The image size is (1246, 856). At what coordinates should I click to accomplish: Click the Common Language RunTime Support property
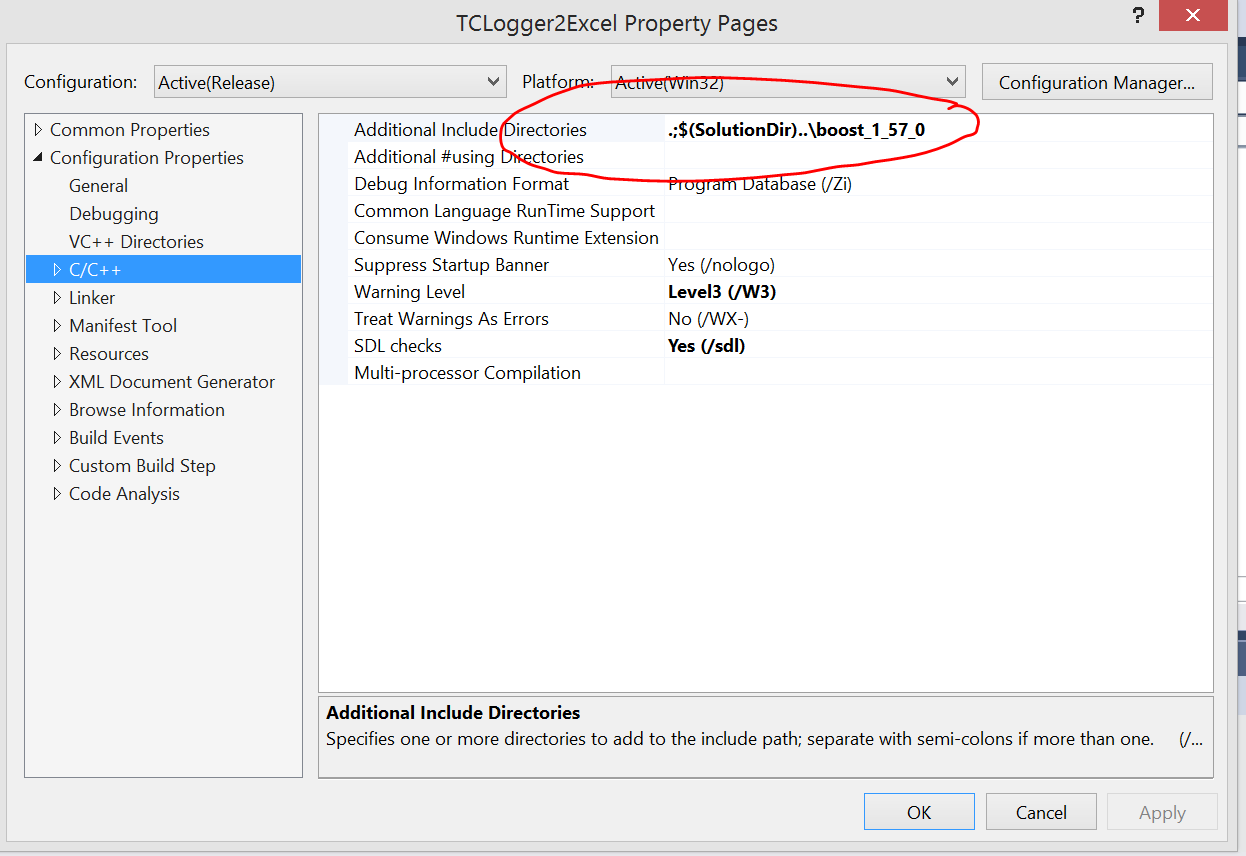tap(505, 211)
